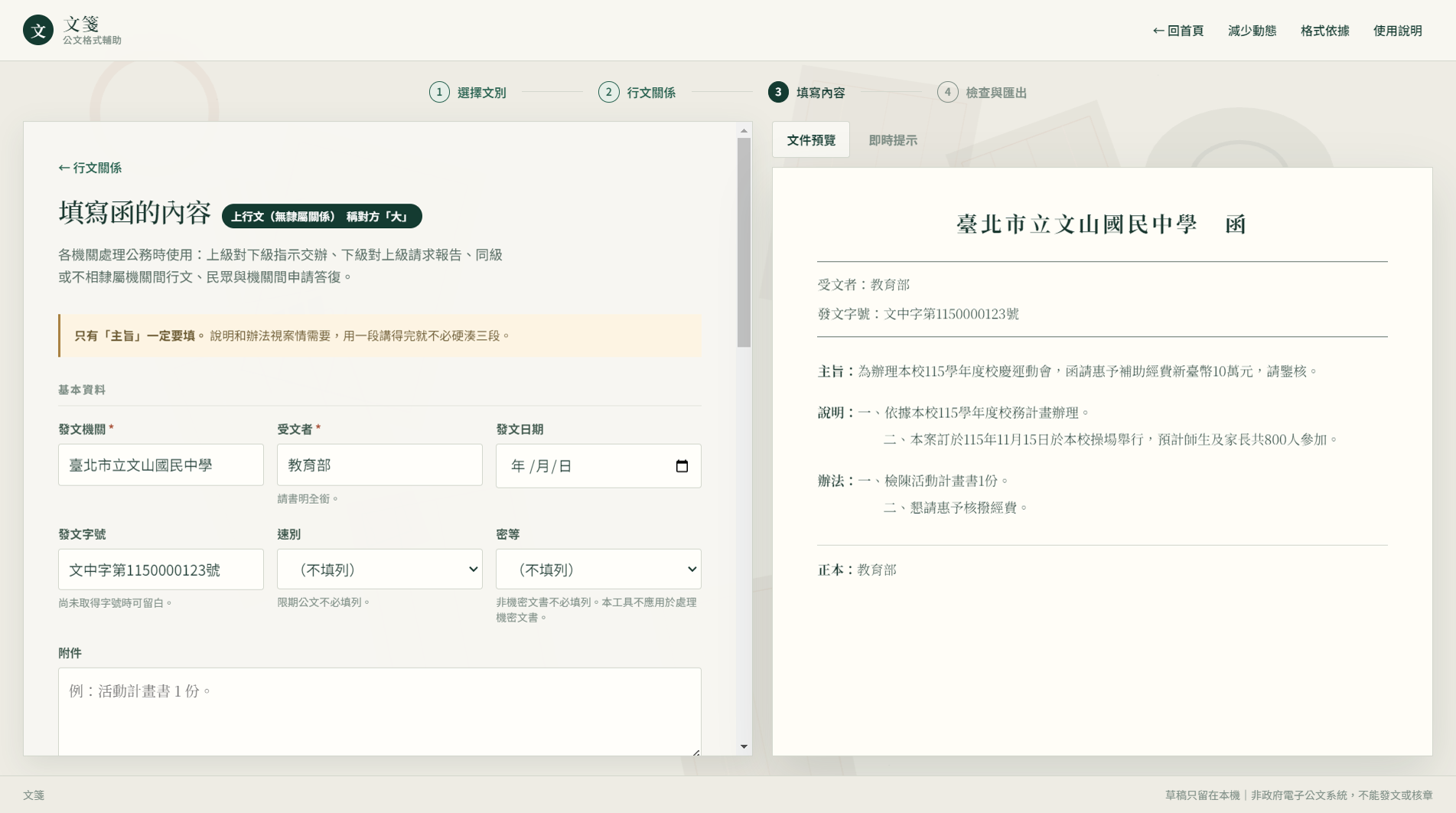Click the 填寫函的內容 heading

point(135,213)
